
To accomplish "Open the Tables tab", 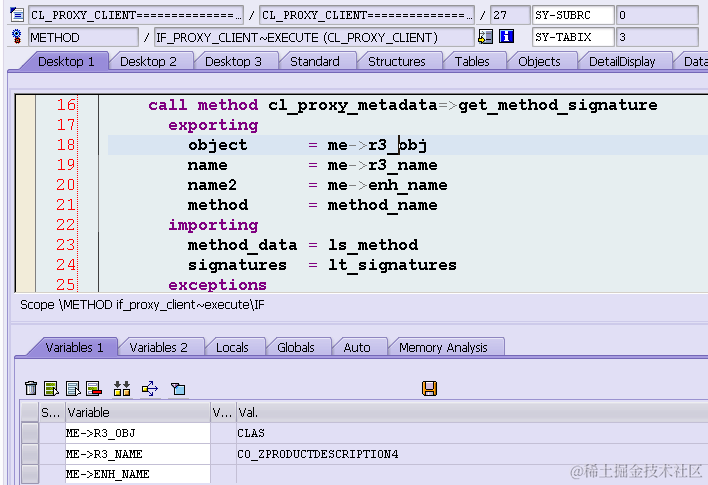I will point(472,61).
